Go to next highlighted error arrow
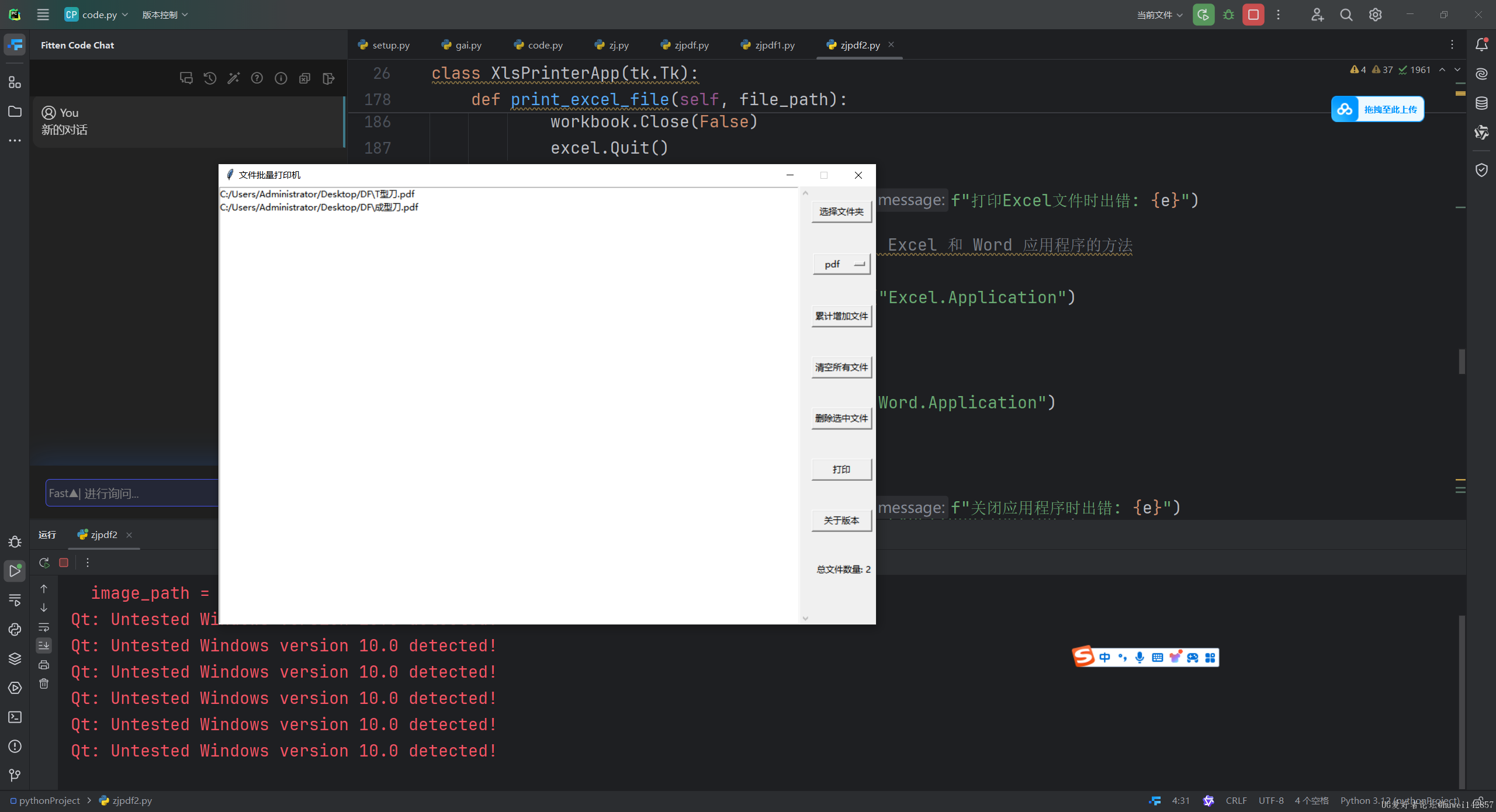 [x=1457, y=70]
